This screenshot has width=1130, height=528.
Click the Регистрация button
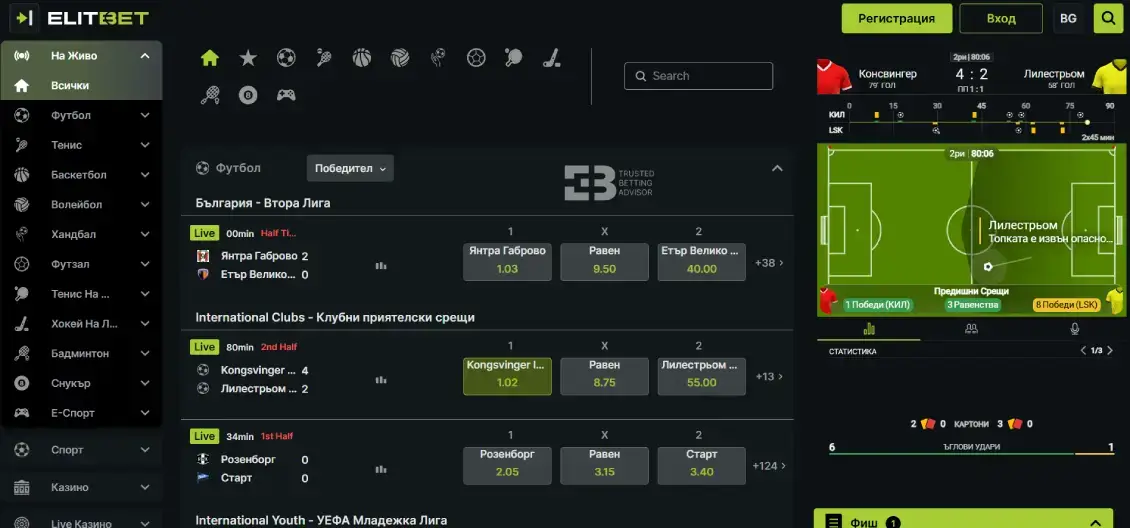pos(896,19)
